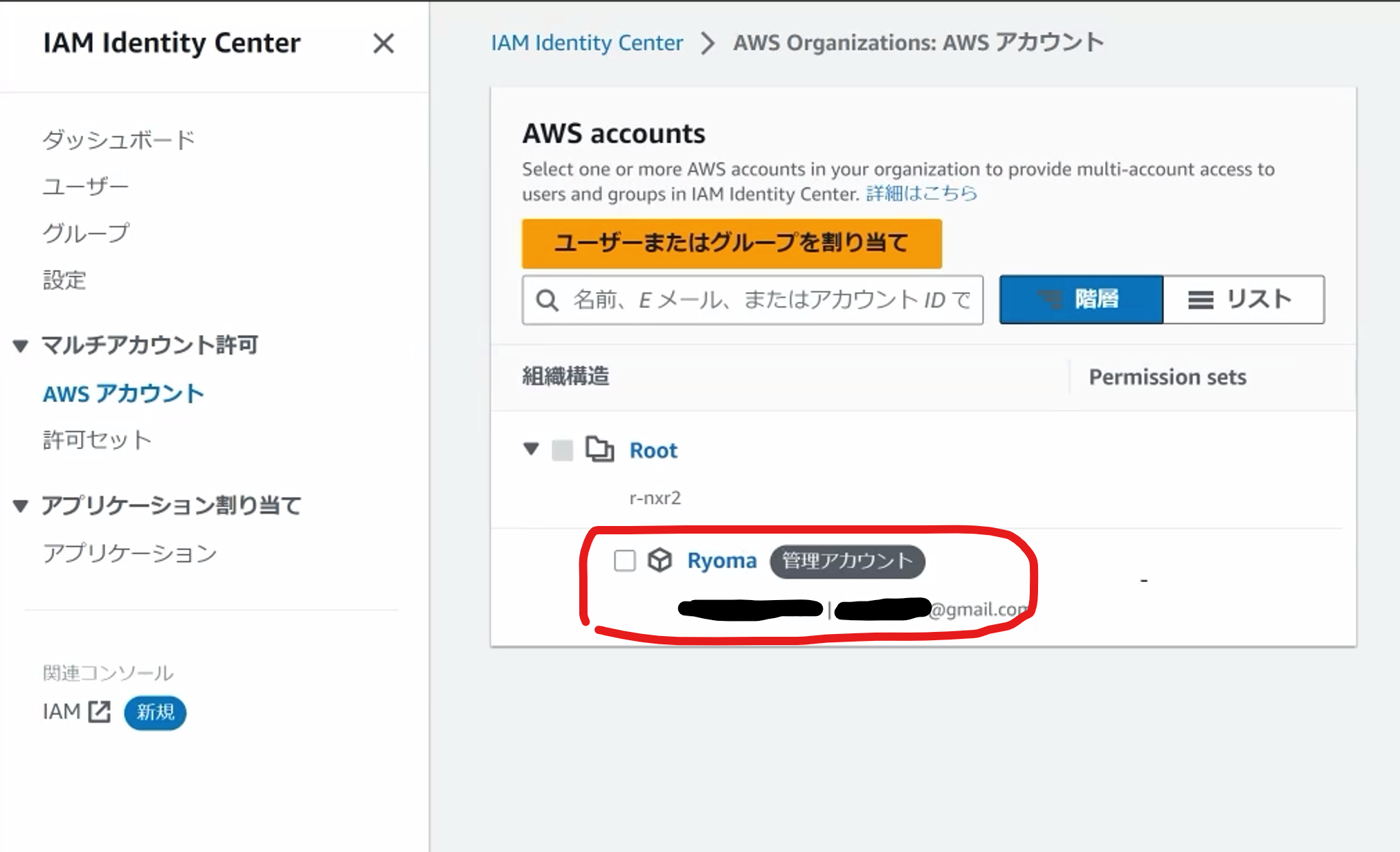1400x852 pixels.
Task: Close the IAM Identity Center sidebar
Action: click(383, 44)
